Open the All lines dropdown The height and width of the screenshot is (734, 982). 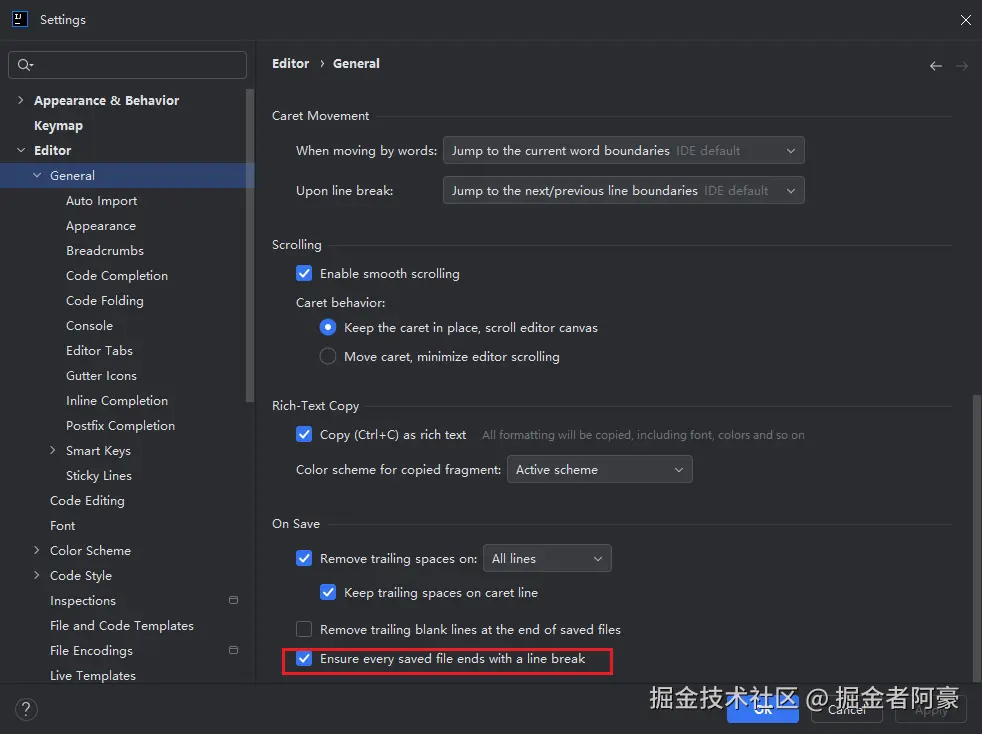(x=547, y=558)
